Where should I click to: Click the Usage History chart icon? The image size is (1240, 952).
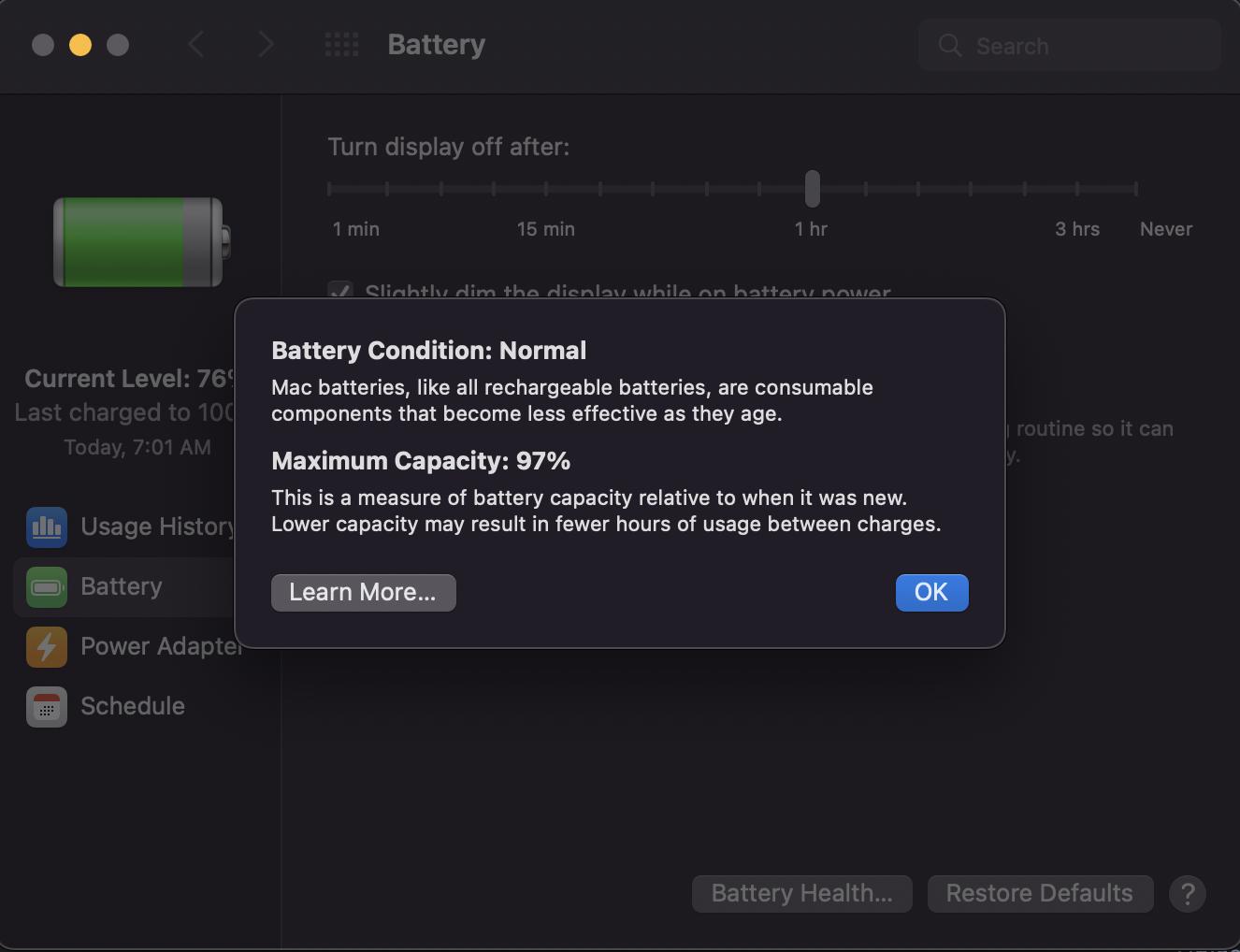[47, 527]
